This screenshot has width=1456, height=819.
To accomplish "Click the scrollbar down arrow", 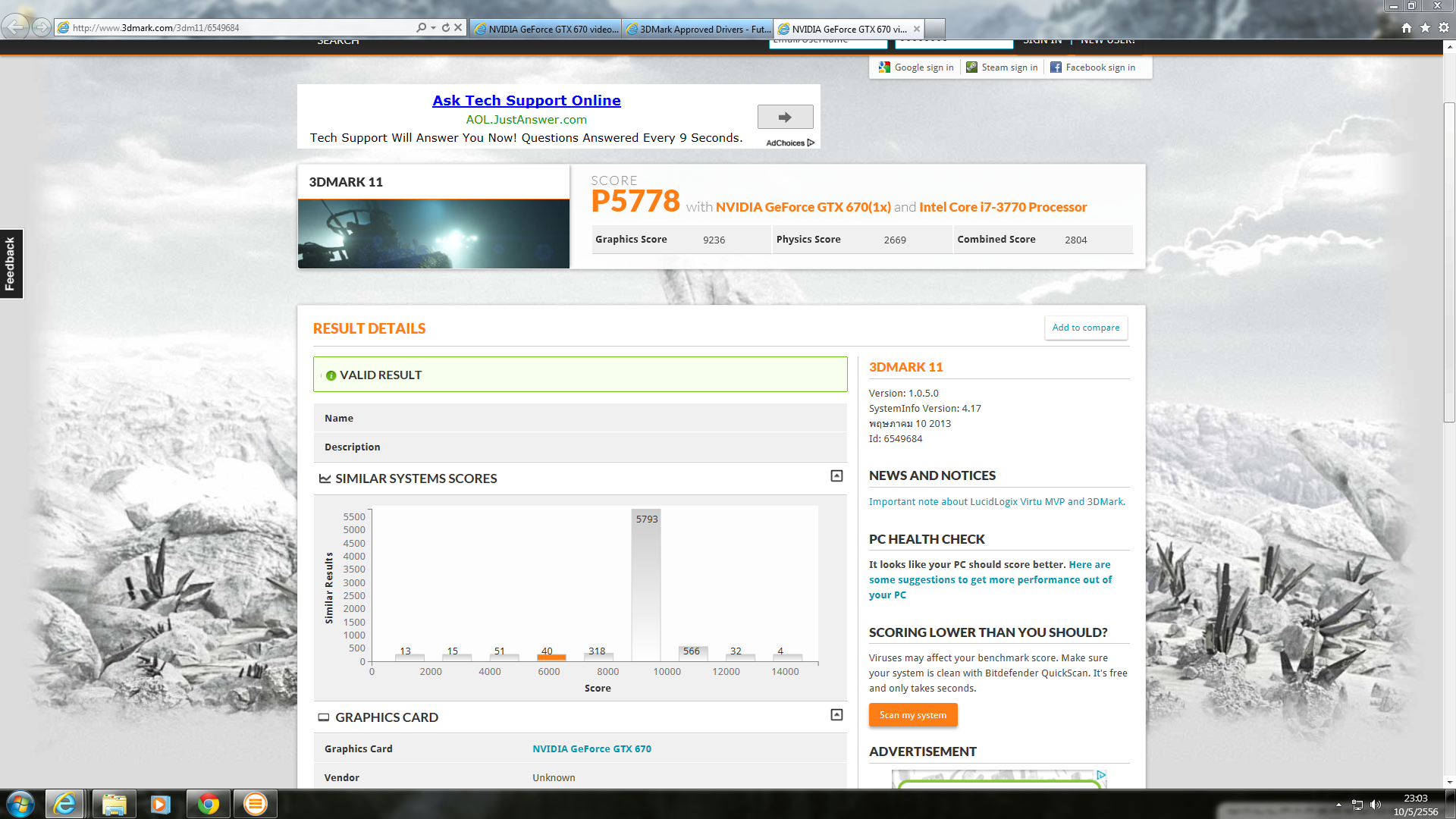I will (1449, 782).
